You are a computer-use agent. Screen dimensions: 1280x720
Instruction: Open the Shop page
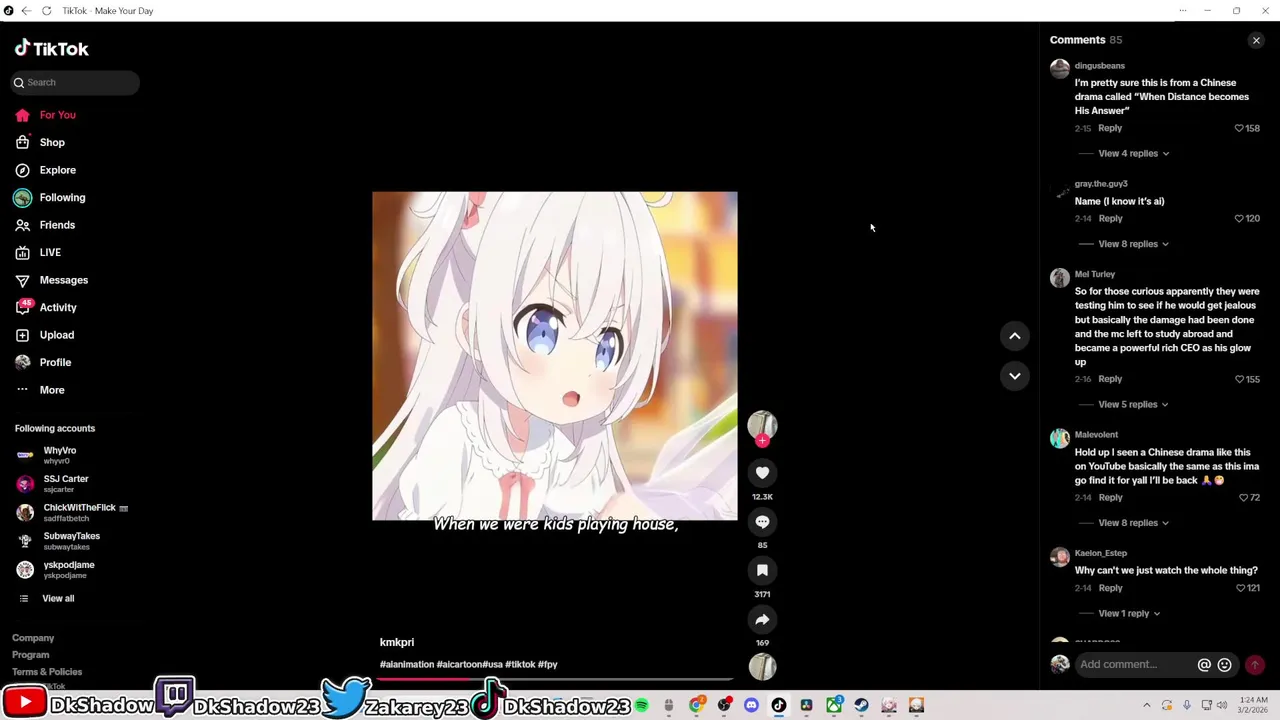coord(40,142)
